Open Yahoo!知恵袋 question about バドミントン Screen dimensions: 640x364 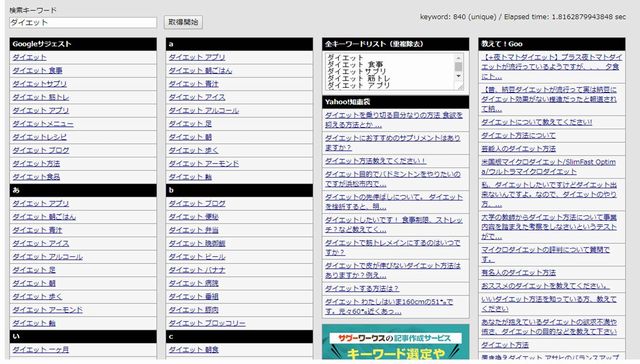[x=393, y=179]
